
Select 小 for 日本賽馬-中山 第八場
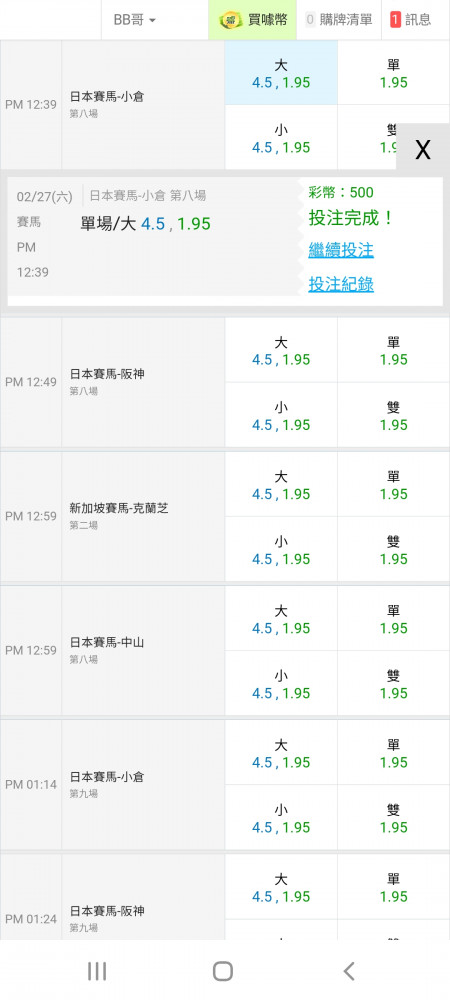click(x=281, y=683)
